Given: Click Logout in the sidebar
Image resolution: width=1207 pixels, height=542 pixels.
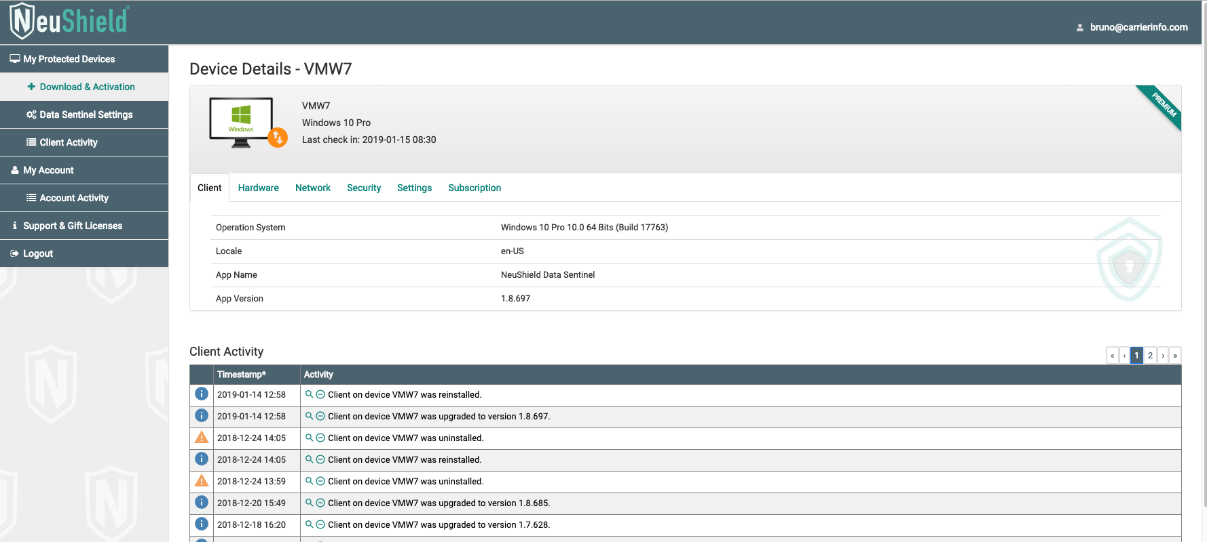Looking at the screenshot, I should coord(84,254).
